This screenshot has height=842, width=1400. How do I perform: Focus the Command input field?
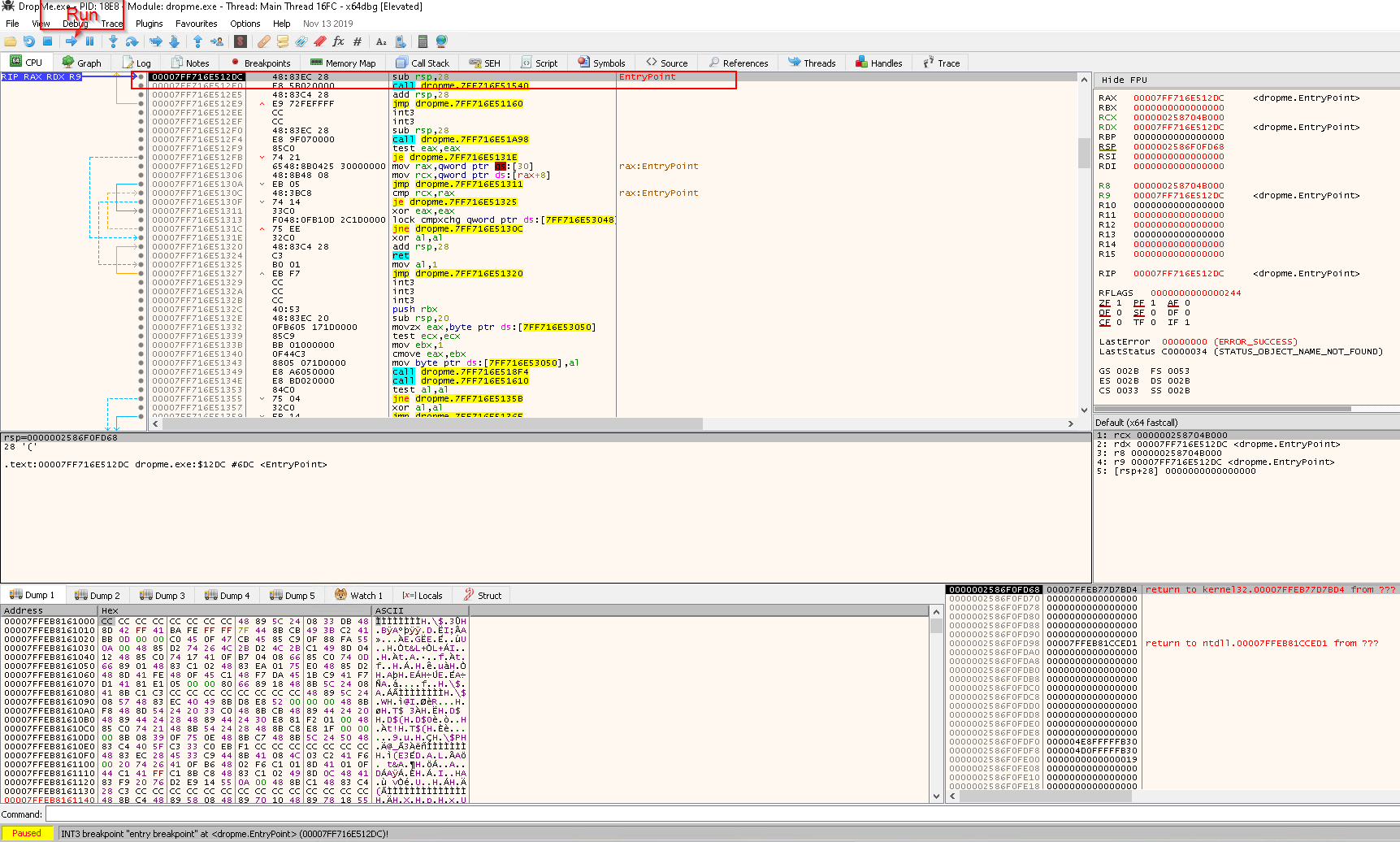722,814
